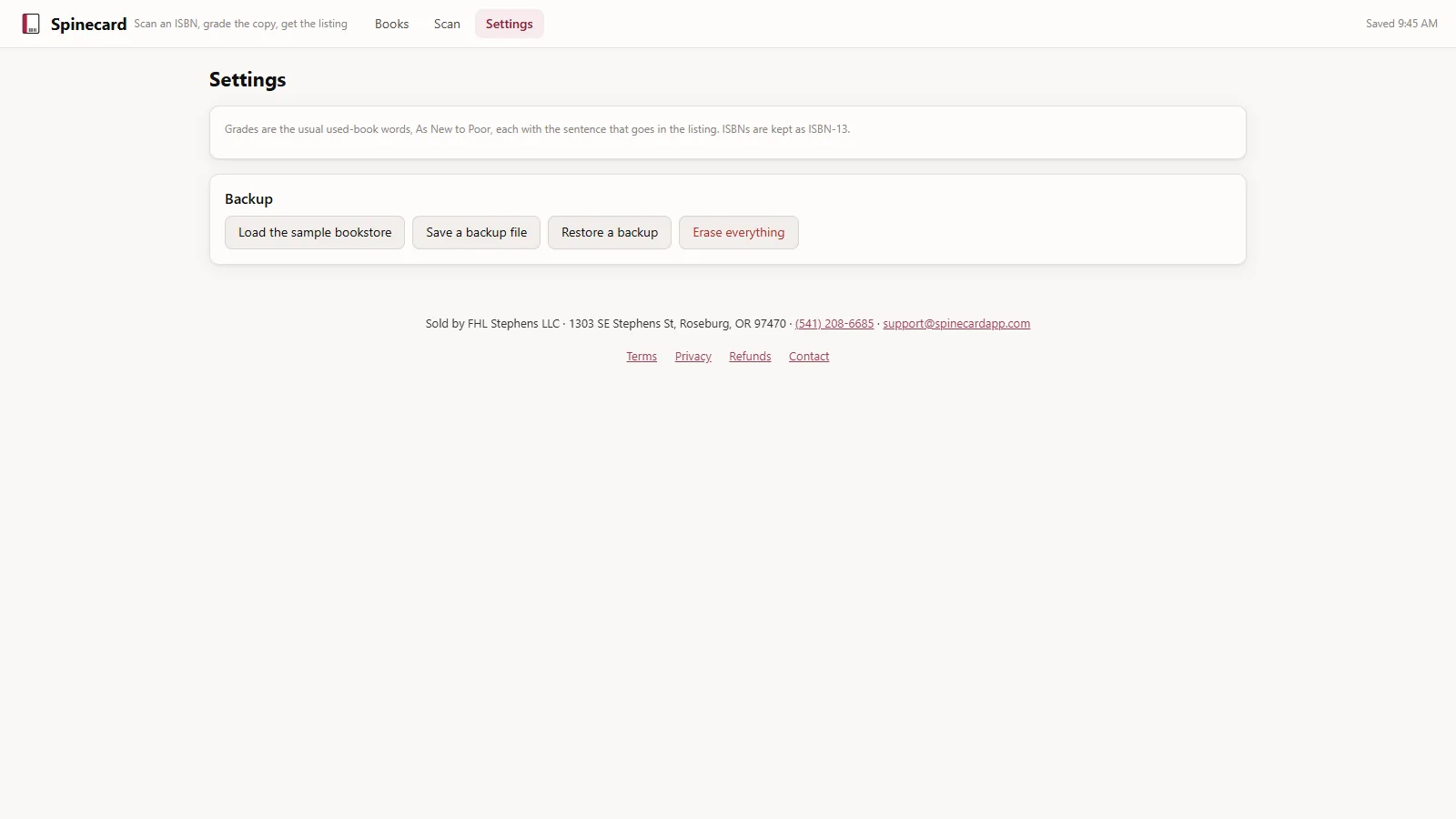This screenshot has width=1456, height=819.
Task: Restore a backup
Action: click(610, 232)
